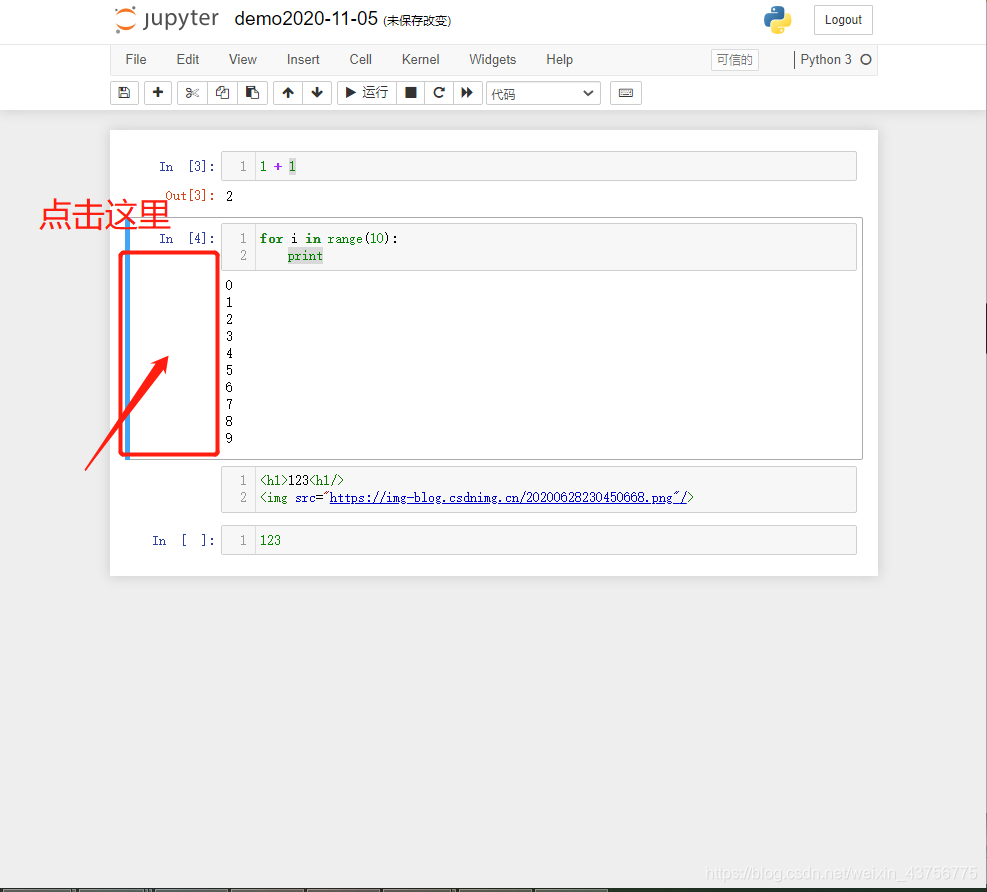Insert a new cell with the plus icon
Image resolution: width=987 pixels, height=892 pixels.
click(158, 92)
